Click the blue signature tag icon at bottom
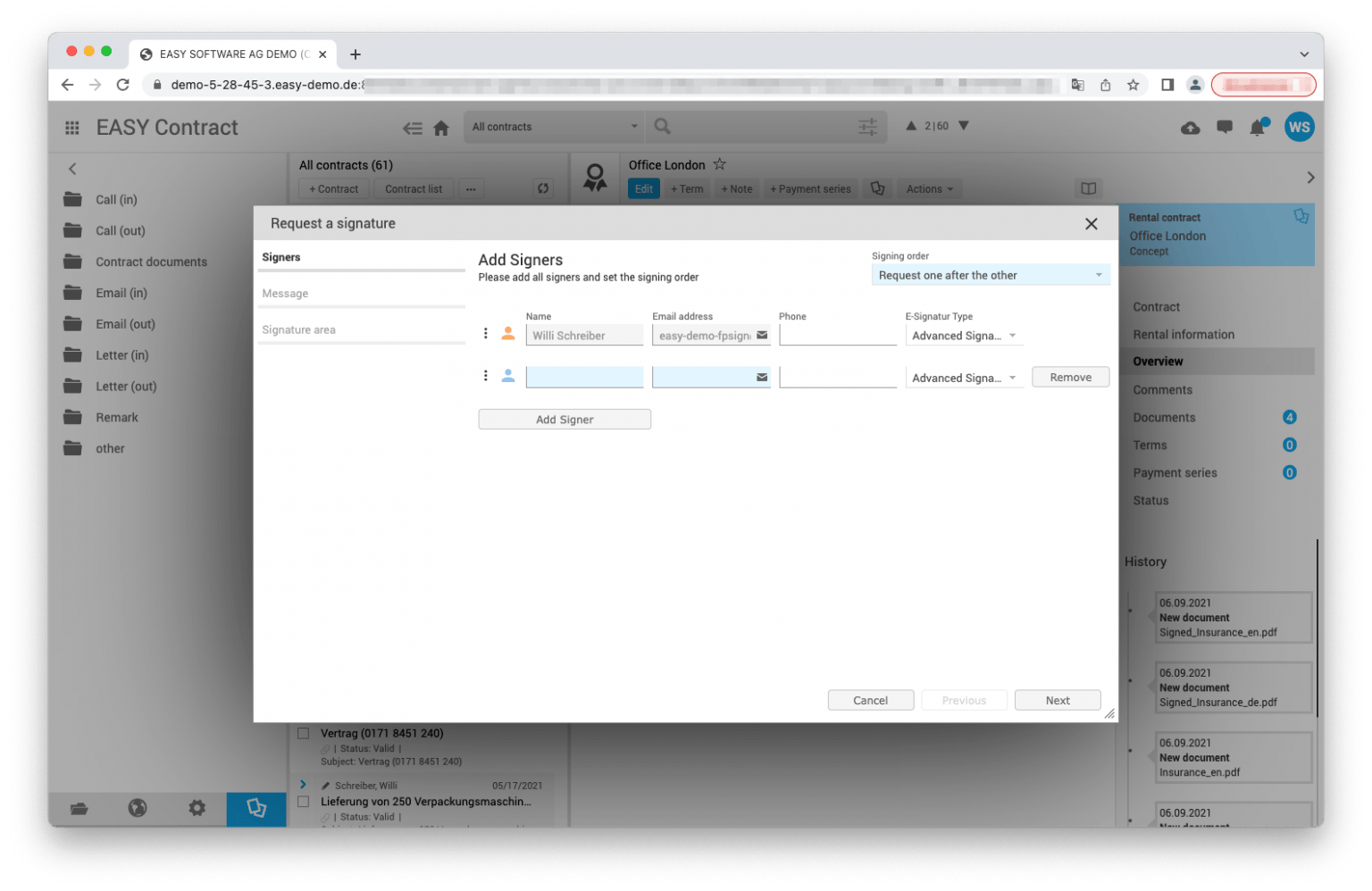Image resolution: width=1372 pixels, height=891 pixels. point(256,808)
